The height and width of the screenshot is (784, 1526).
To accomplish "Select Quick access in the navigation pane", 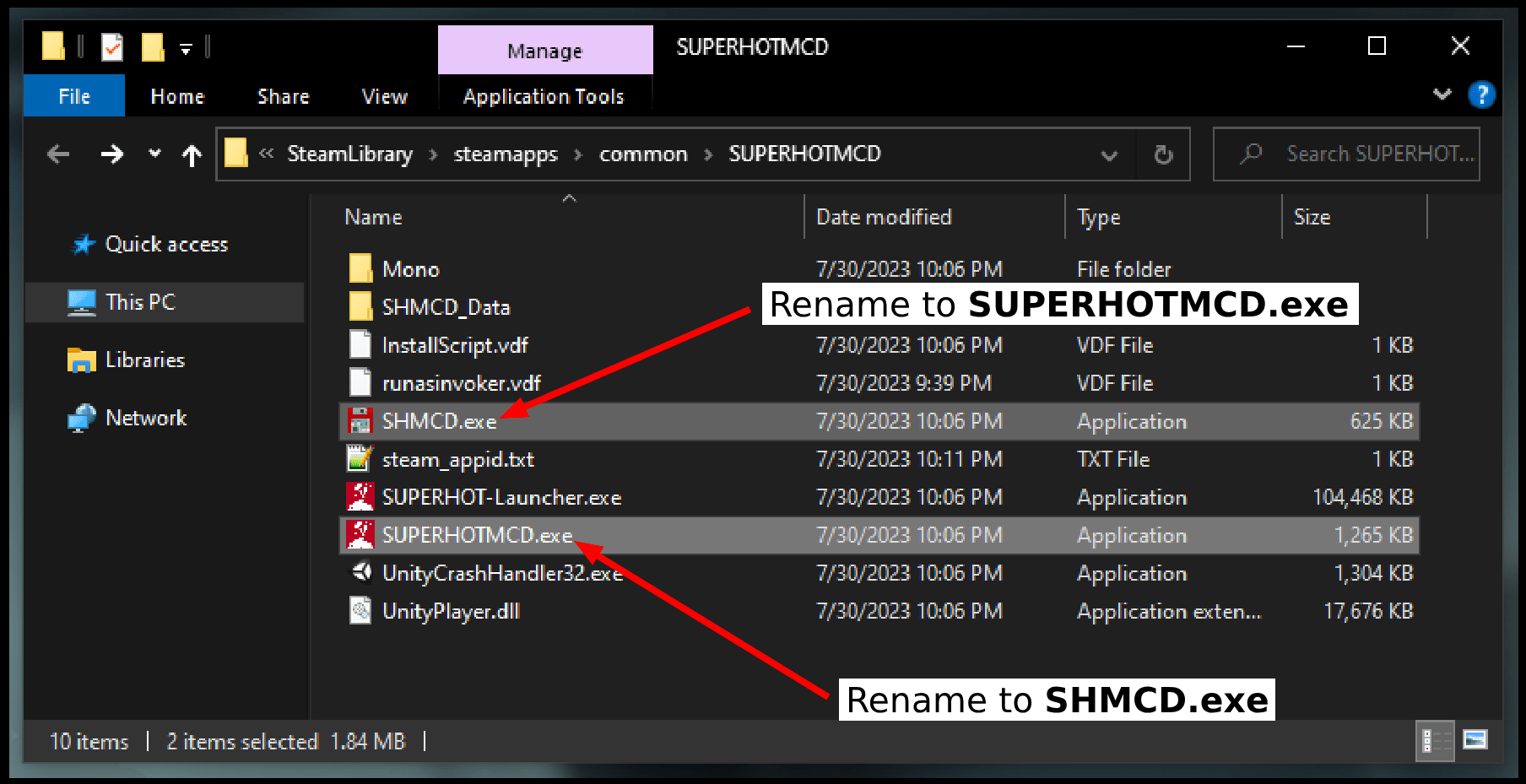I will pos(166,245).
